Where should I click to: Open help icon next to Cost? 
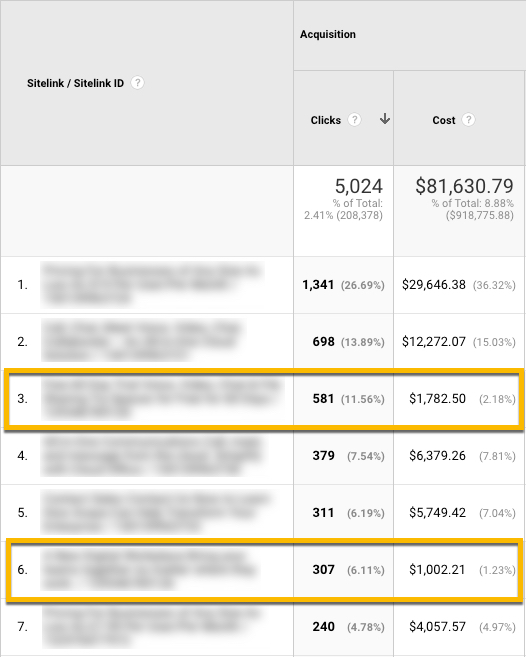[x=468, y=120]
